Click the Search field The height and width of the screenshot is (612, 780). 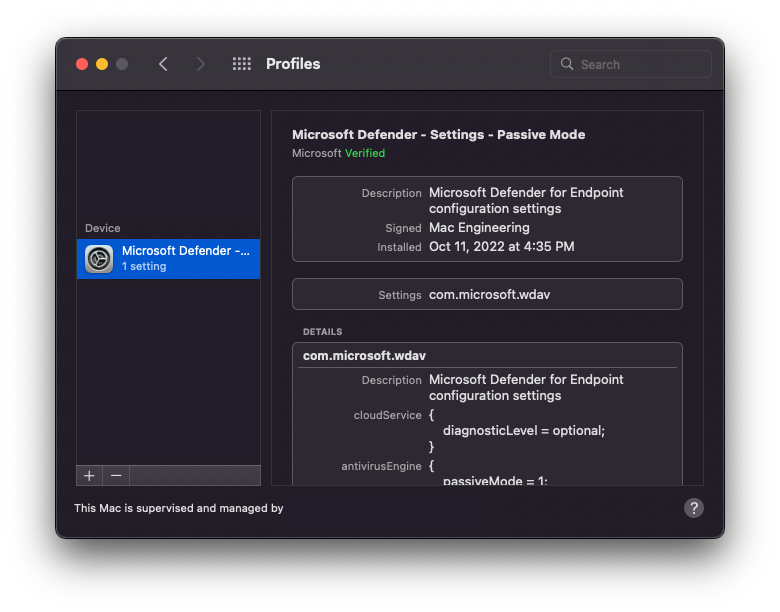(631, 64)
